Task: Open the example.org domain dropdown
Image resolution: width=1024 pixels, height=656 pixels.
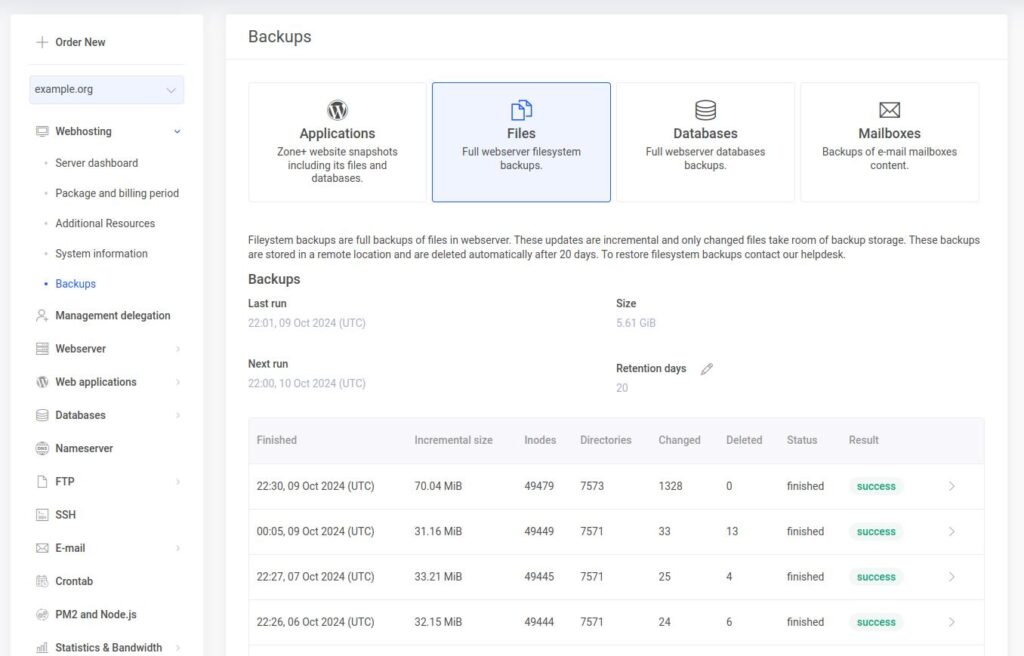Action: click(x=106, y=90)
